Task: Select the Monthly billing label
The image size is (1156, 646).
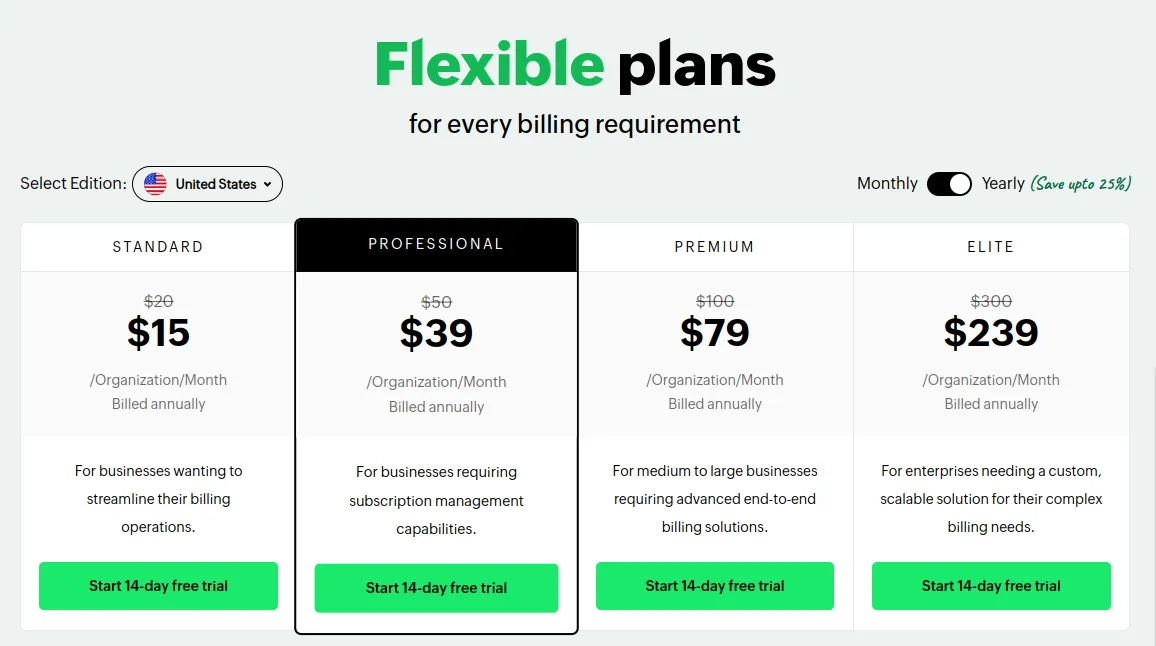Action: tap(887, 184)
